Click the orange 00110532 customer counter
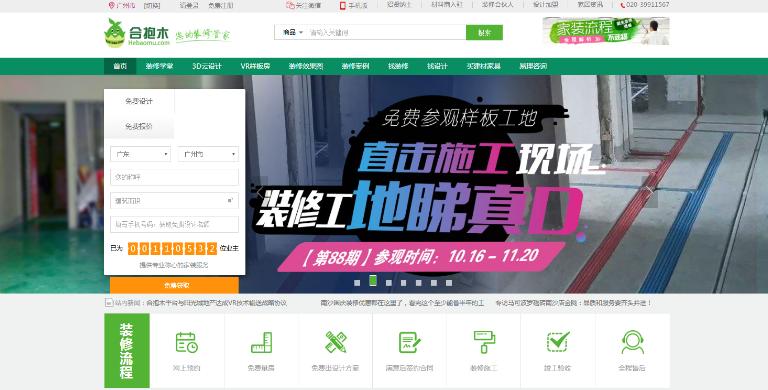This screenshot has width=768, height=390. coord(172,248)
